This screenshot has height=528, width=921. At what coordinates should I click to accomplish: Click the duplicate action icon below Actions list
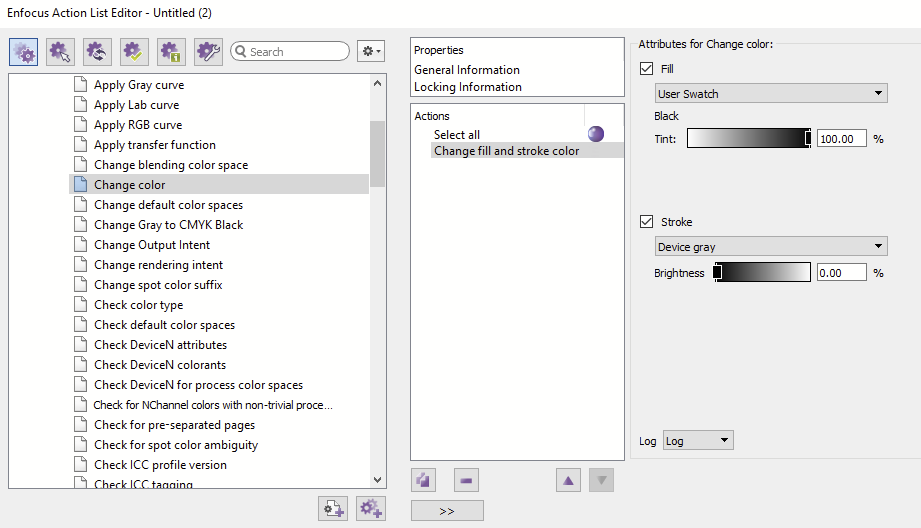[x=423, y=480]
